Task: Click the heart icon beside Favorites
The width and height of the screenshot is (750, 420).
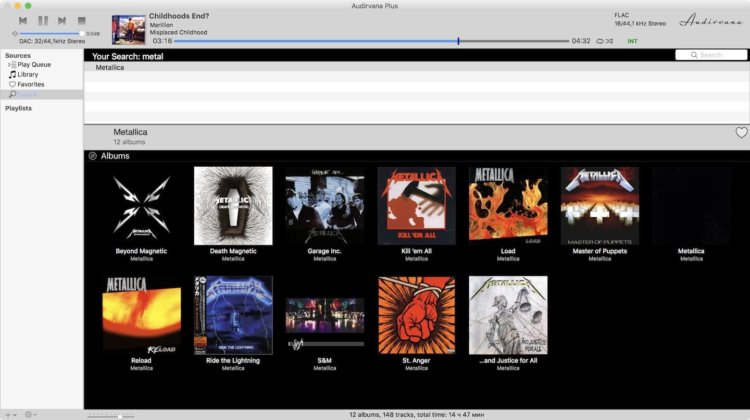Action: tap(12, 84)
